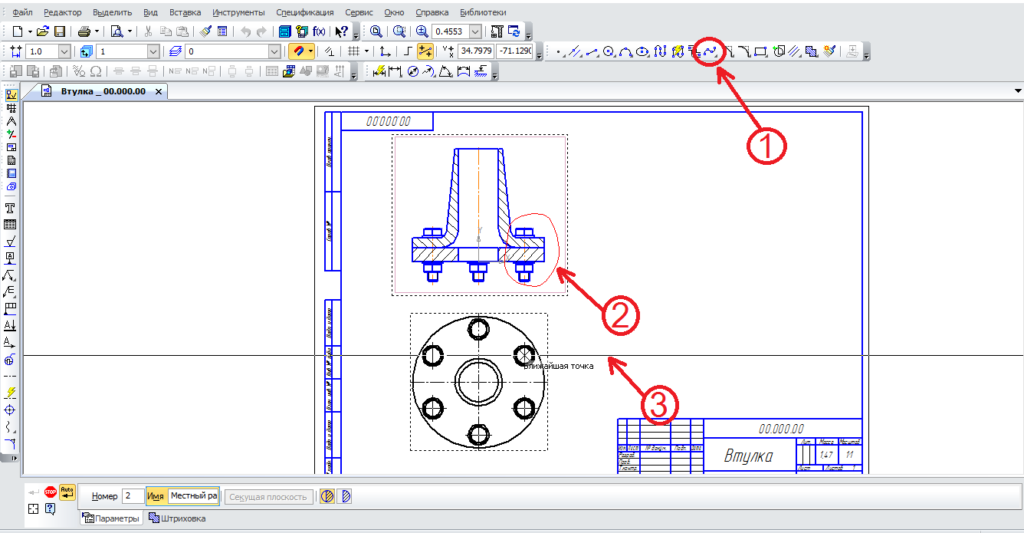1024x533 pixels.
Task: Open the view scale 1.0 dropdown
Action: point(66,51)
